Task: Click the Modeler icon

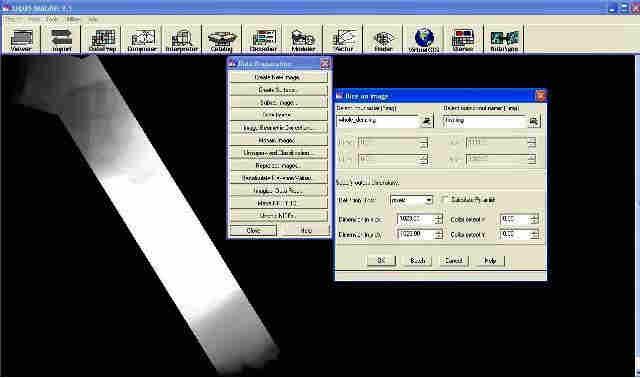Action: pos(303,39)
